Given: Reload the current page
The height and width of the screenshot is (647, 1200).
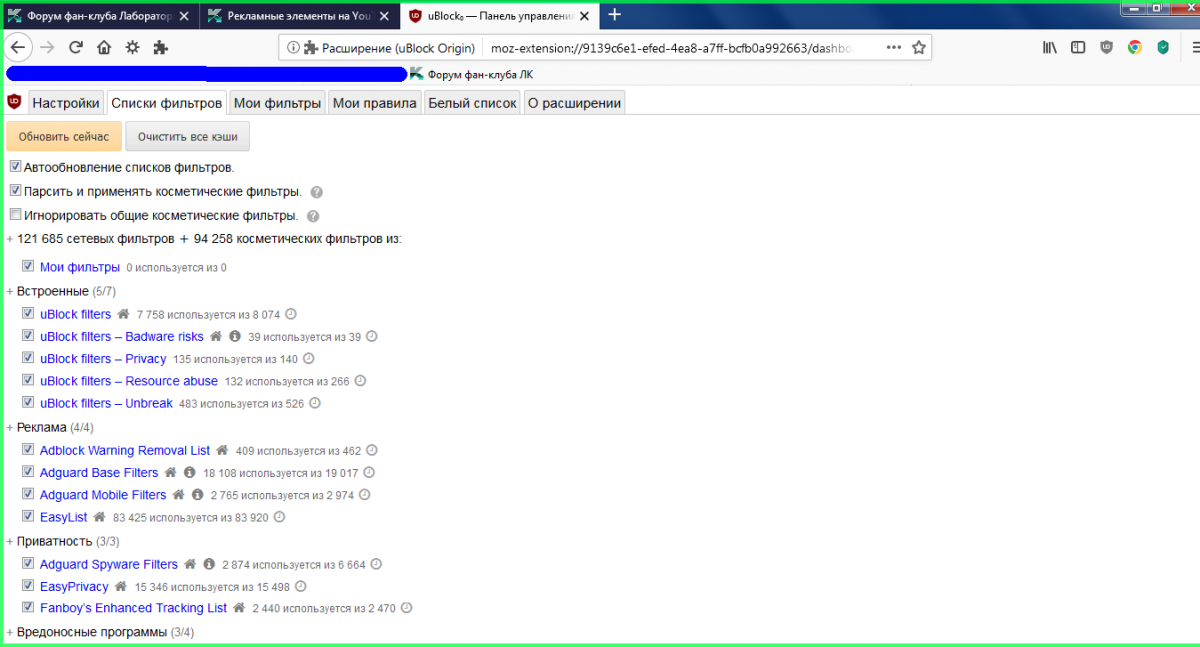Looking at the screenshot, I should click(x=75, y=47).
